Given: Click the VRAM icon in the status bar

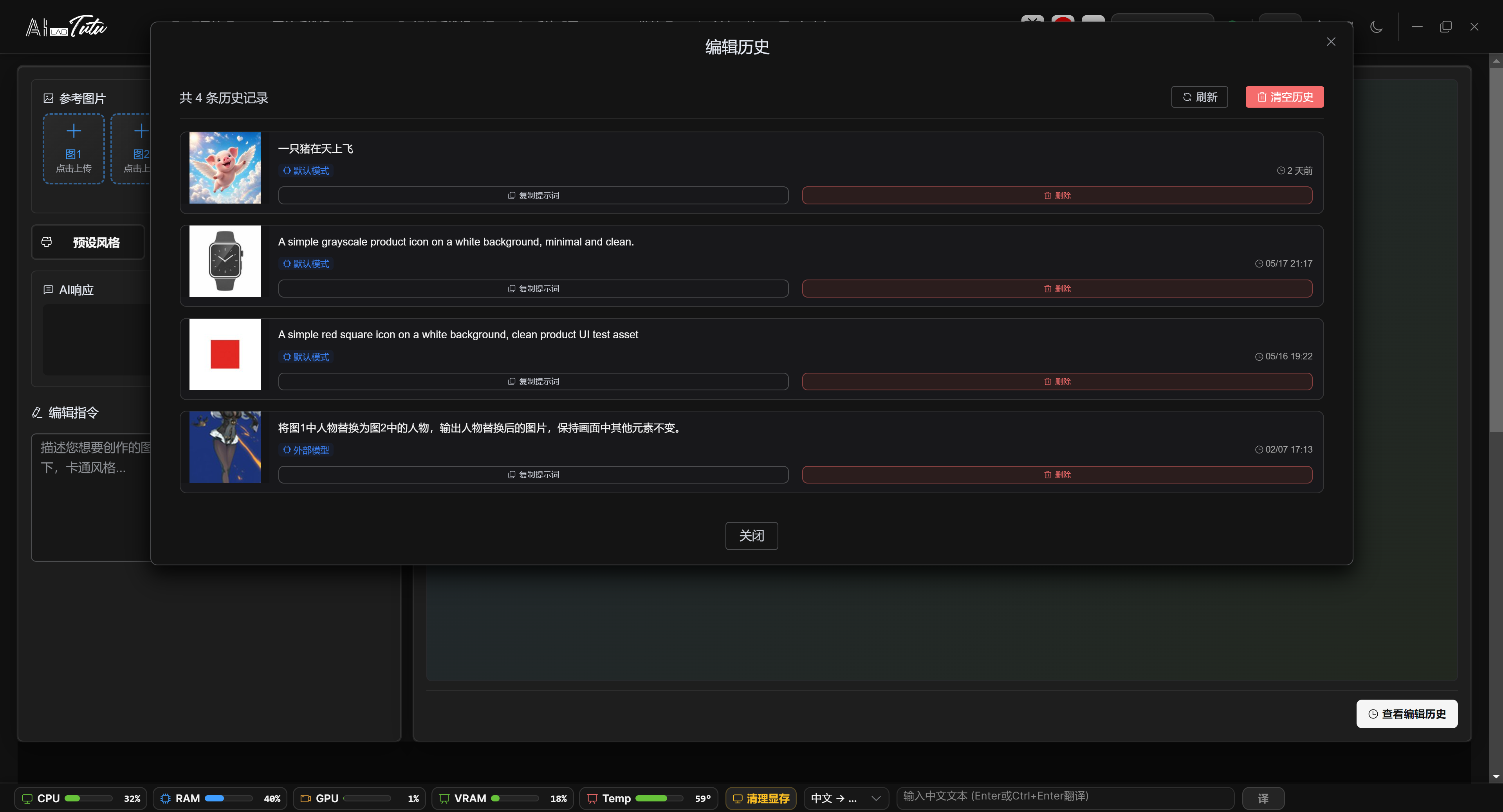Looking at the screenshot, I should click(x=444, y=799).
